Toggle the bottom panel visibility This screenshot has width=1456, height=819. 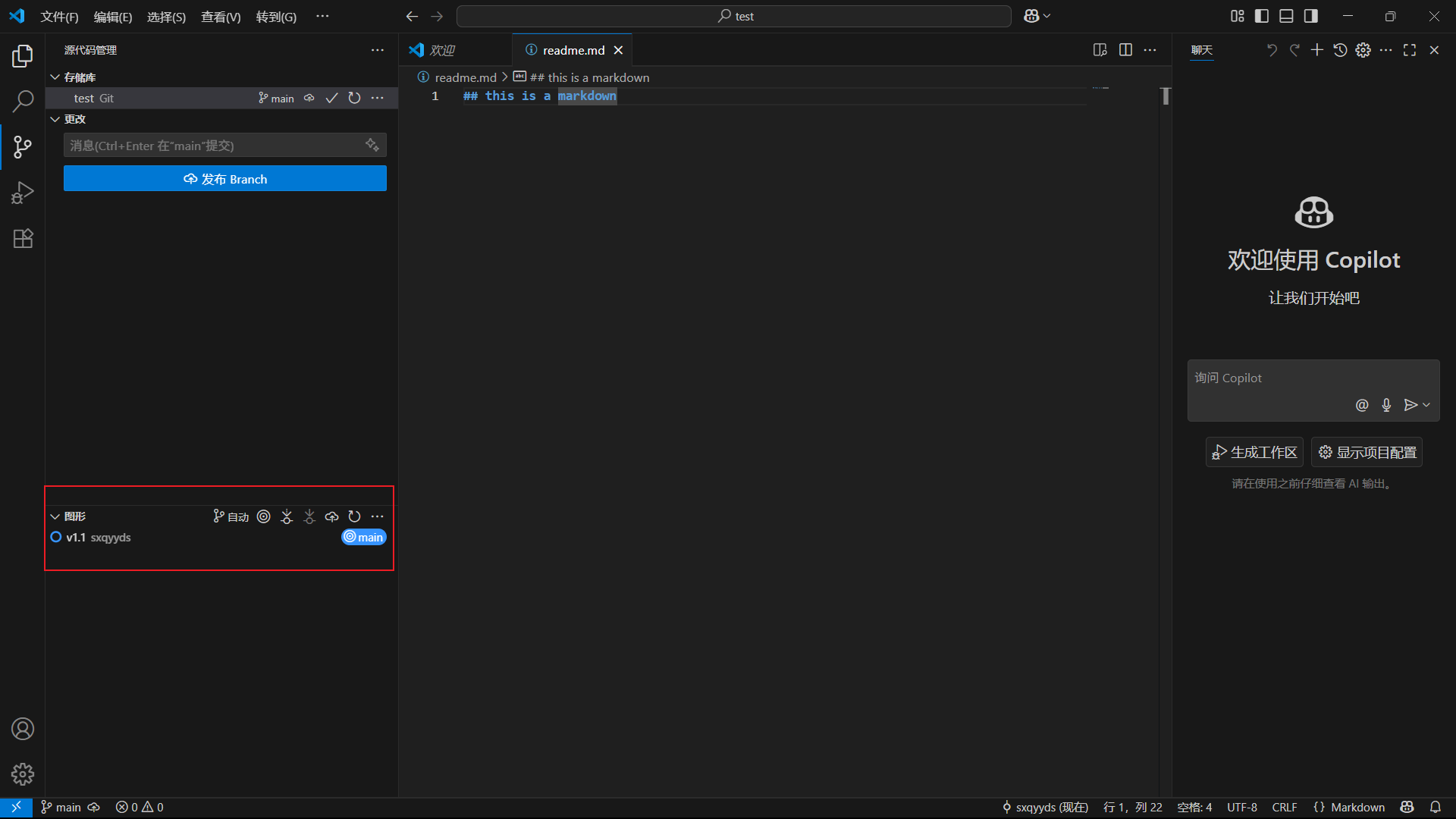(1286, 16)
